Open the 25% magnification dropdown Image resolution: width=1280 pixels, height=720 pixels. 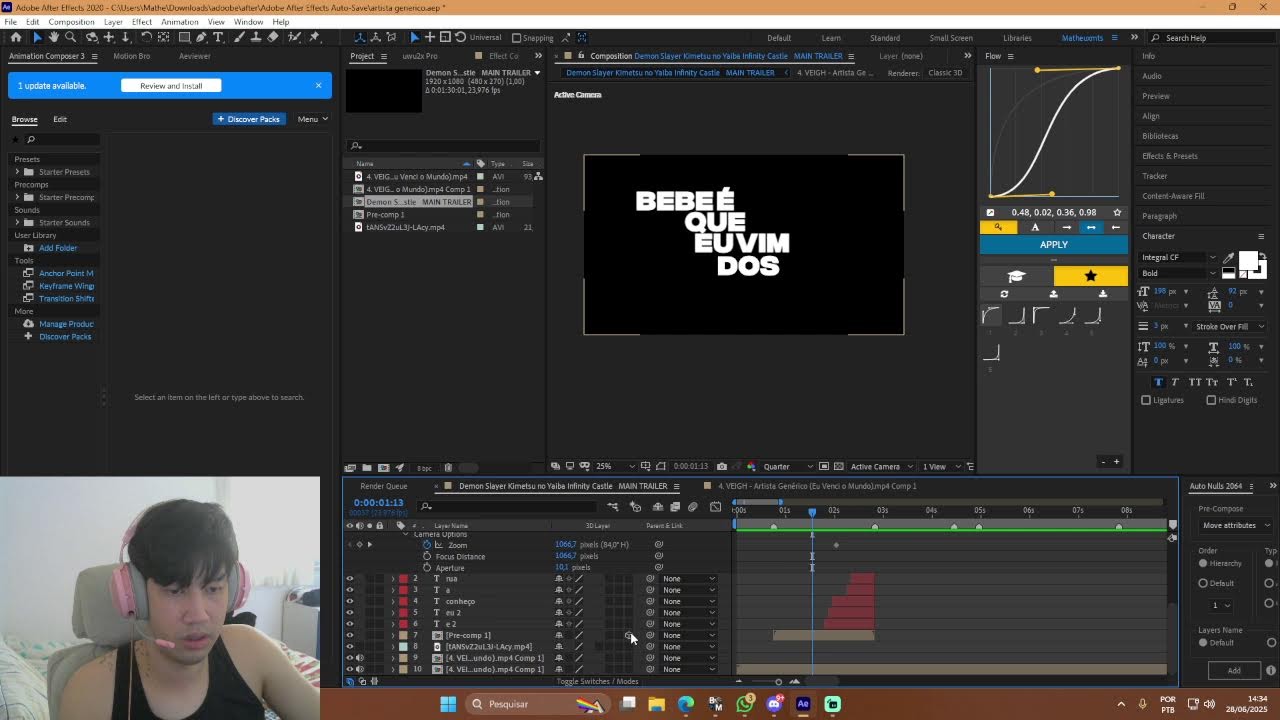[x=617, y=466]
